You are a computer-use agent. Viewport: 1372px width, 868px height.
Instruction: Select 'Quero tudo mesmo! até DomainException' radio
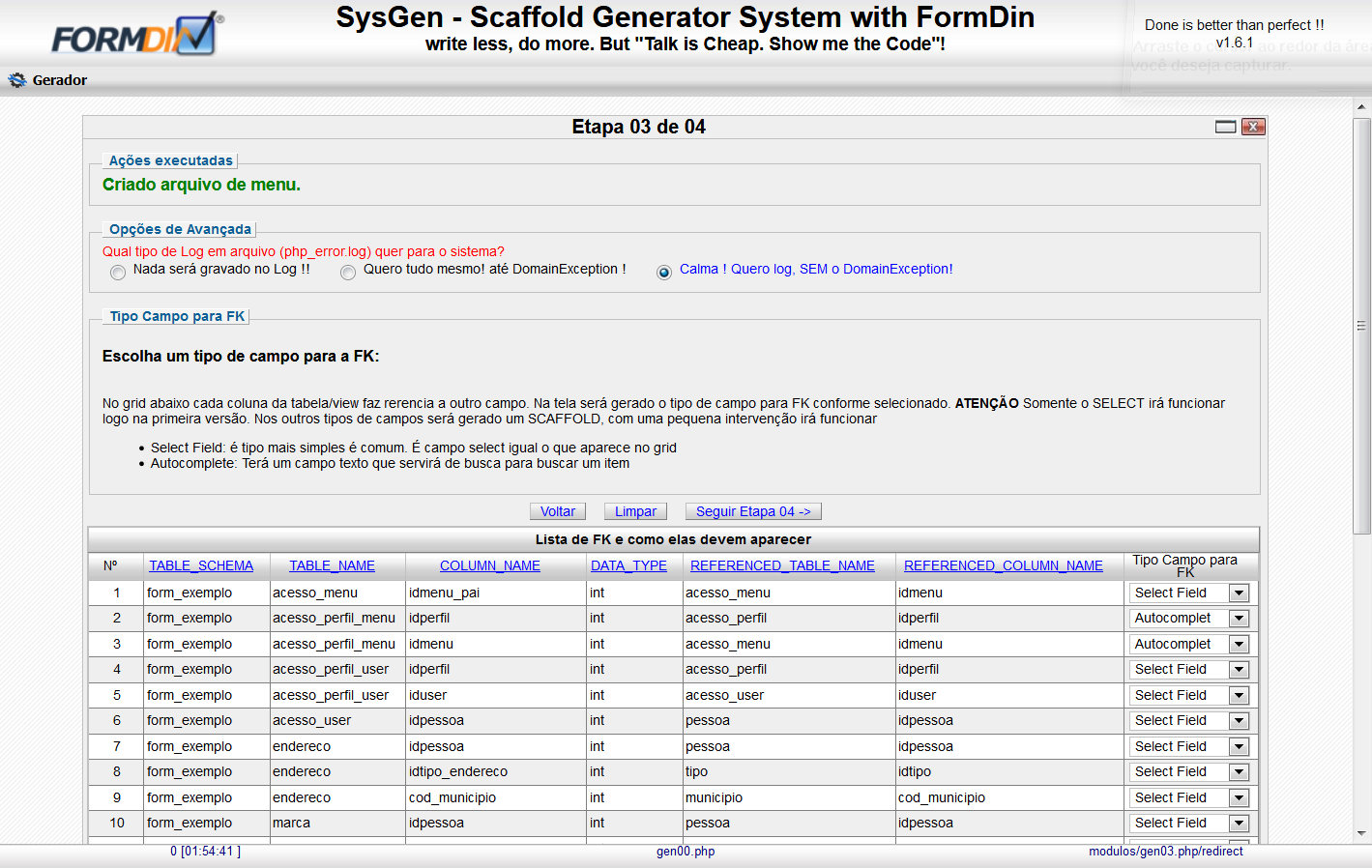pyautogui.click(x=348, y=273)
